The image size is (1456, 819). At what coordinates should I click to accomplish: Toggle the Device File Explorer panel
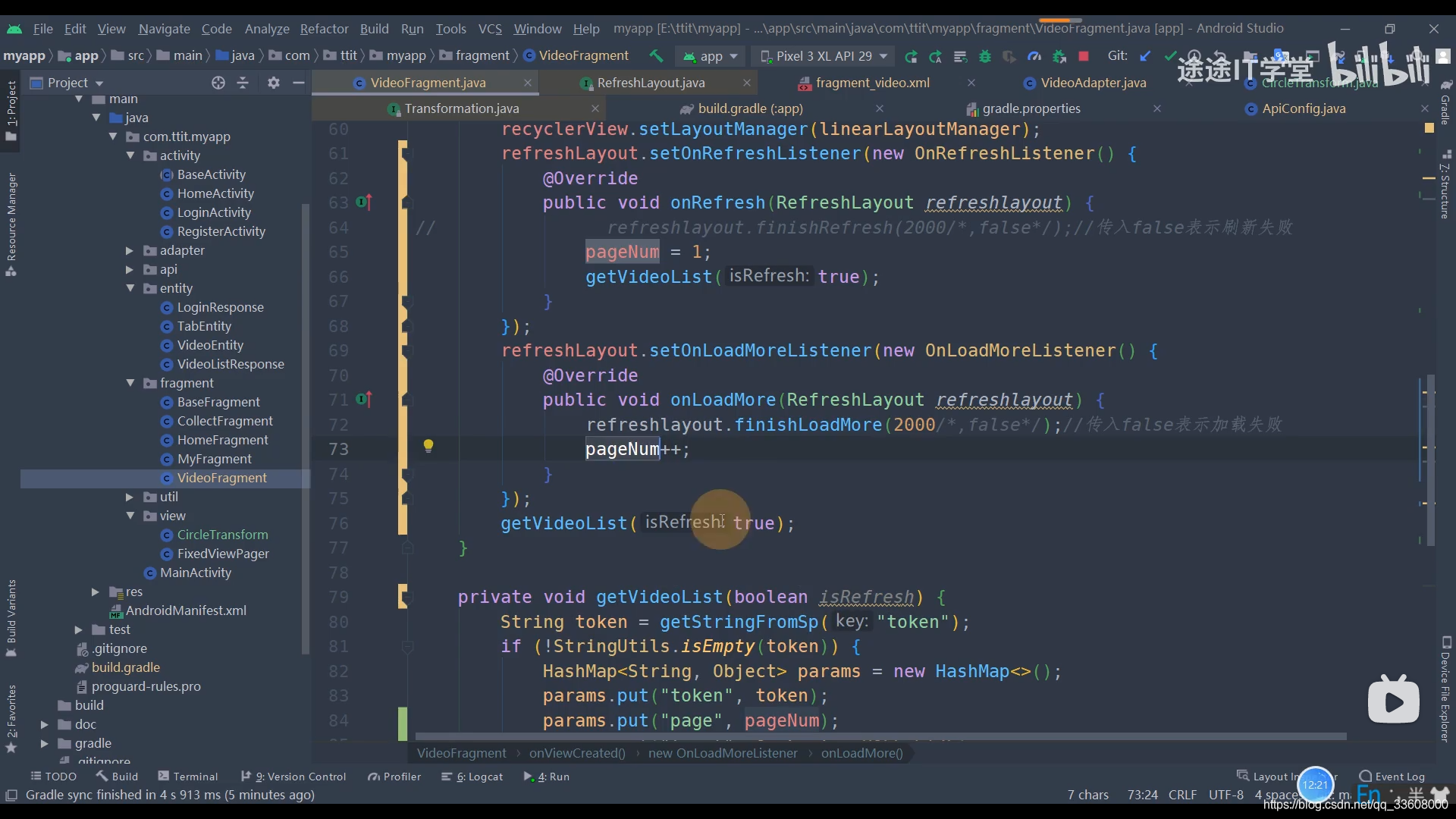1445,689
